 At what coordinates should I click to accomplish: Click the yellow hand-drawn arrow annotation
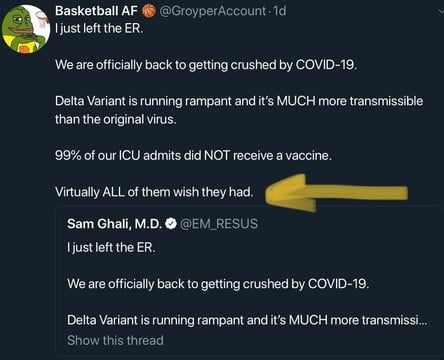point(337,193)
